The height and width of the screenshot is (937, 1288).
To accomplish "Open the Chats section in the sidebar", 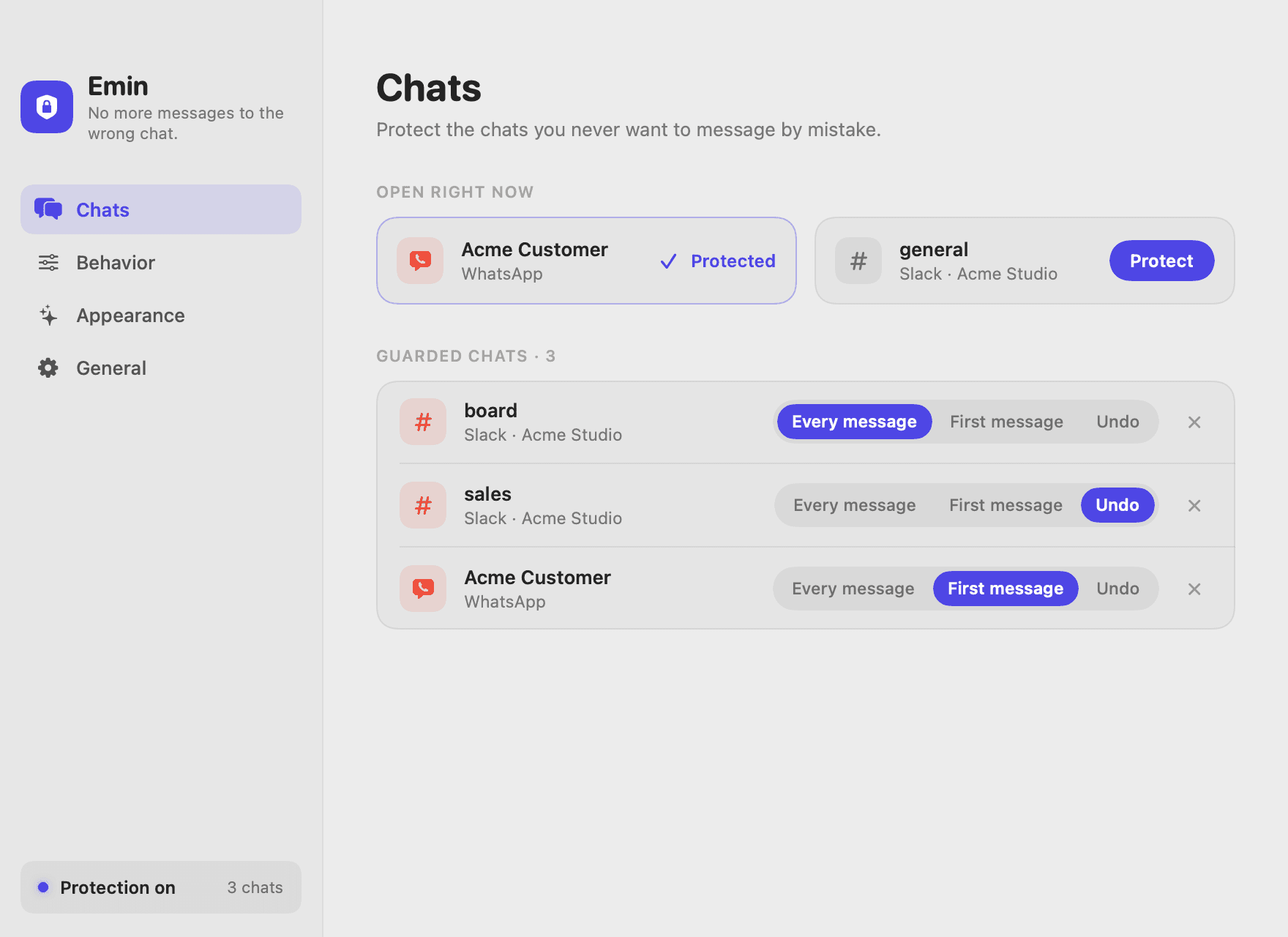I will [x=161, y=209].
